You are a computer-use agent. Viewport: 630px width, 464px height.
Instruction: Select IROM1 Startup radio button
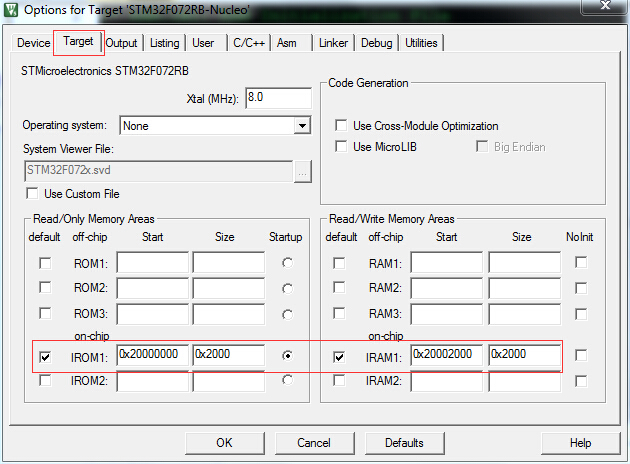[287, 356]
